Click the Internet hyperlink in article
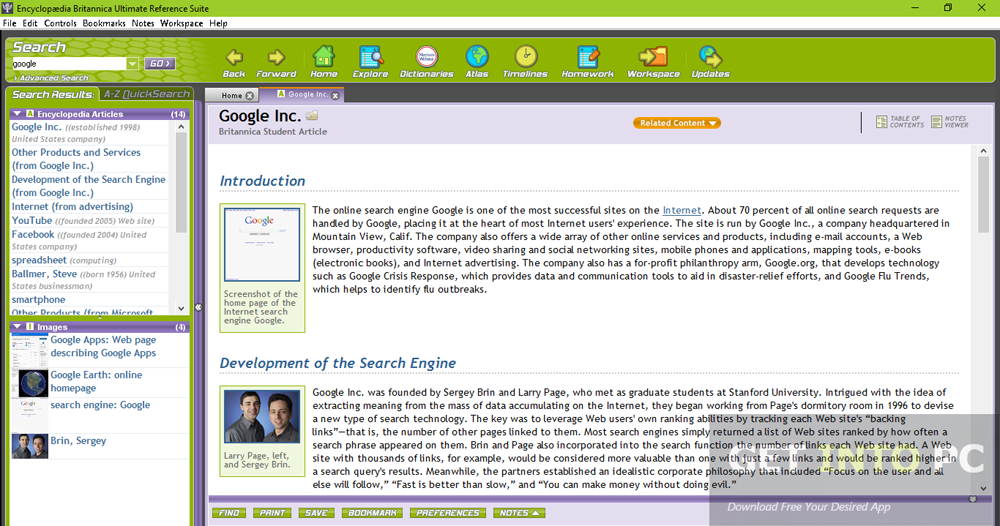1000x526 pixels. click(681, 211)
